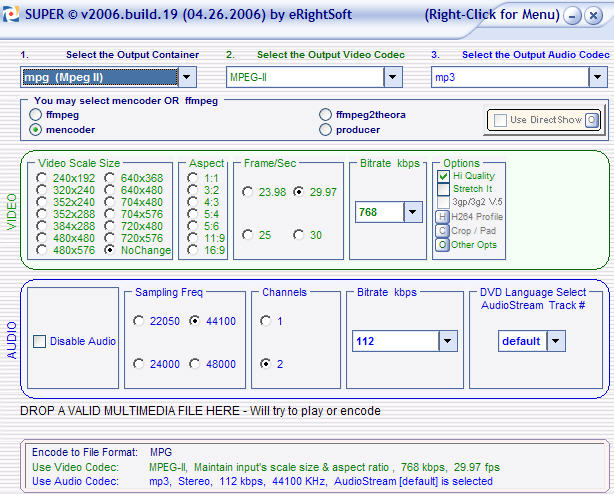Open the H264 Profile button marked H
Image resolution: width=614 pixels, height=495 pixels.
pyautogui.click(x=442, y=217)
